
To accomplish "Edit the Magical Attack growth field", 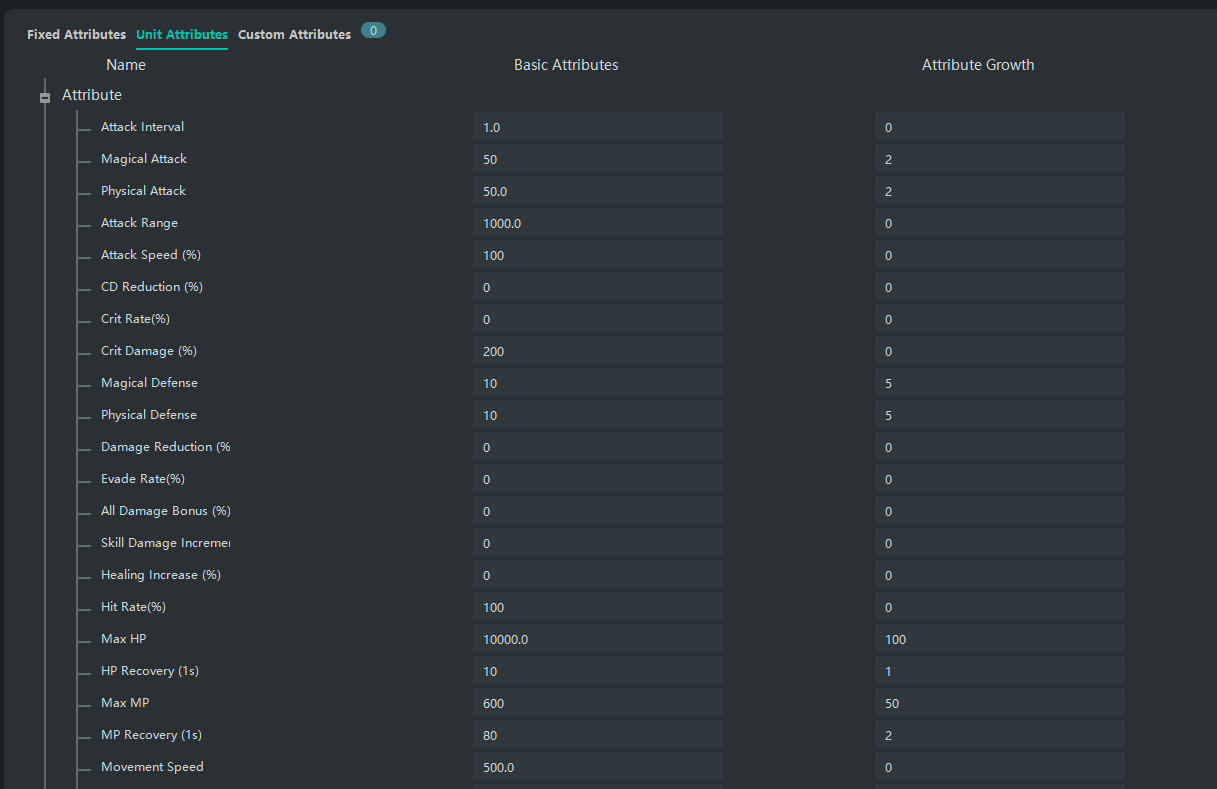I will [999, 159].
